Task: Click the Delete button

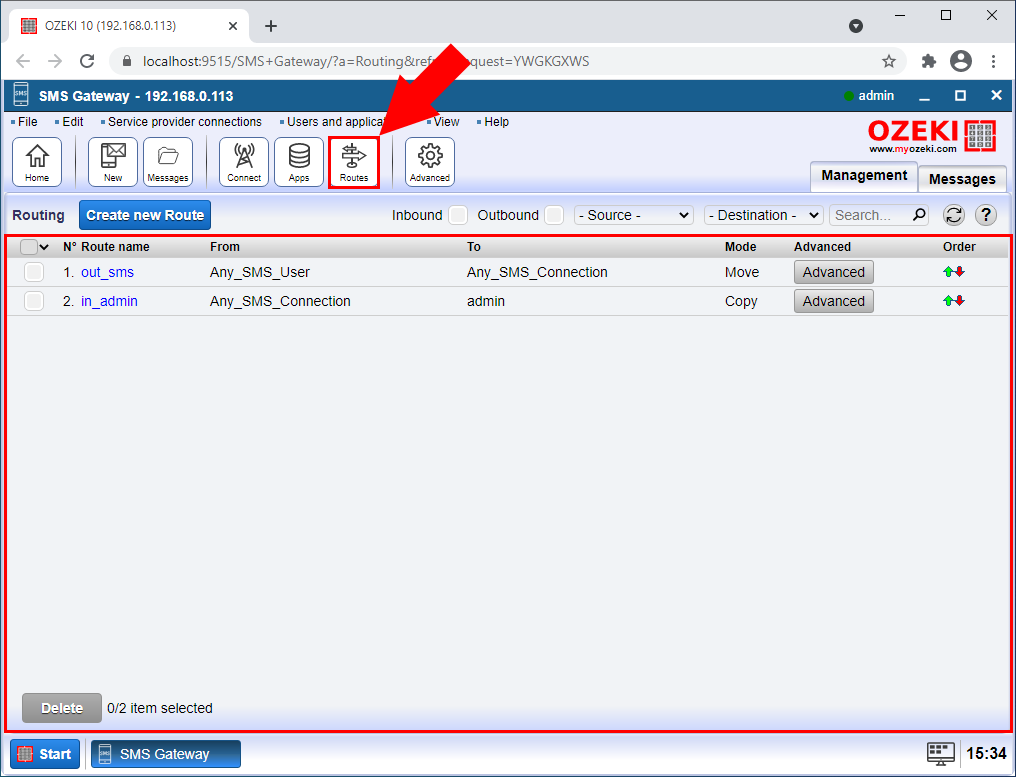Action: (x=62, y=708)
